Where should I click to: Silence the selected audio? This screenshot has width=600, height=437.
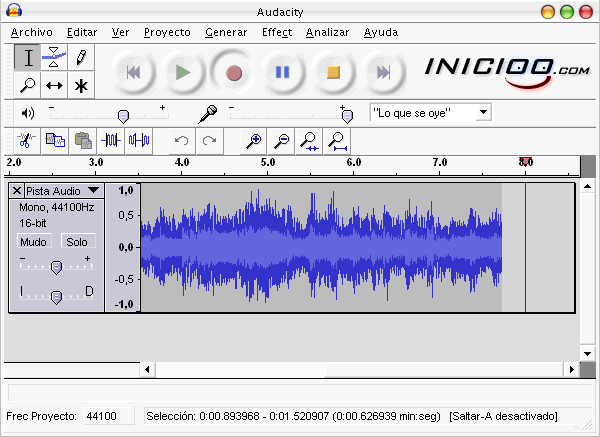click(x=139, y=141)
